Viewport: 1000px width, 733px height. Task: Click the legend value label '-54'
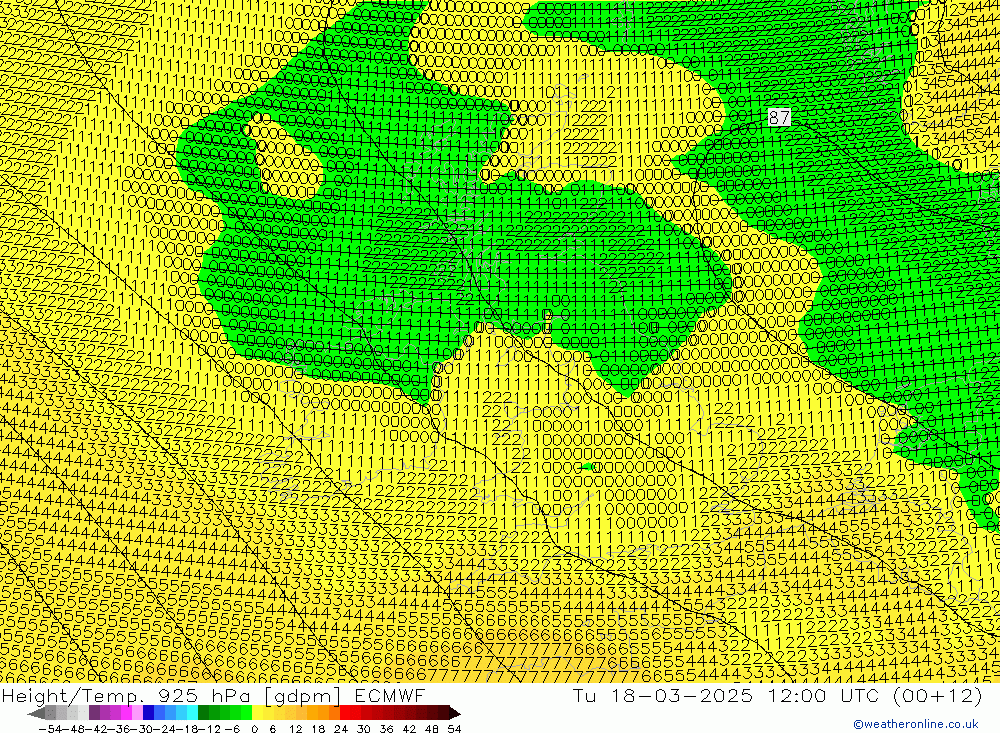50,729
